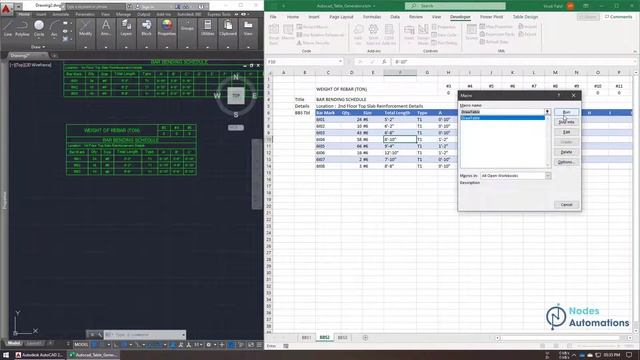Viewport: 640px width, 360px height.
Task: Toggle Ortho mode in AutoCAD status bar
Action: coord(116,345)
